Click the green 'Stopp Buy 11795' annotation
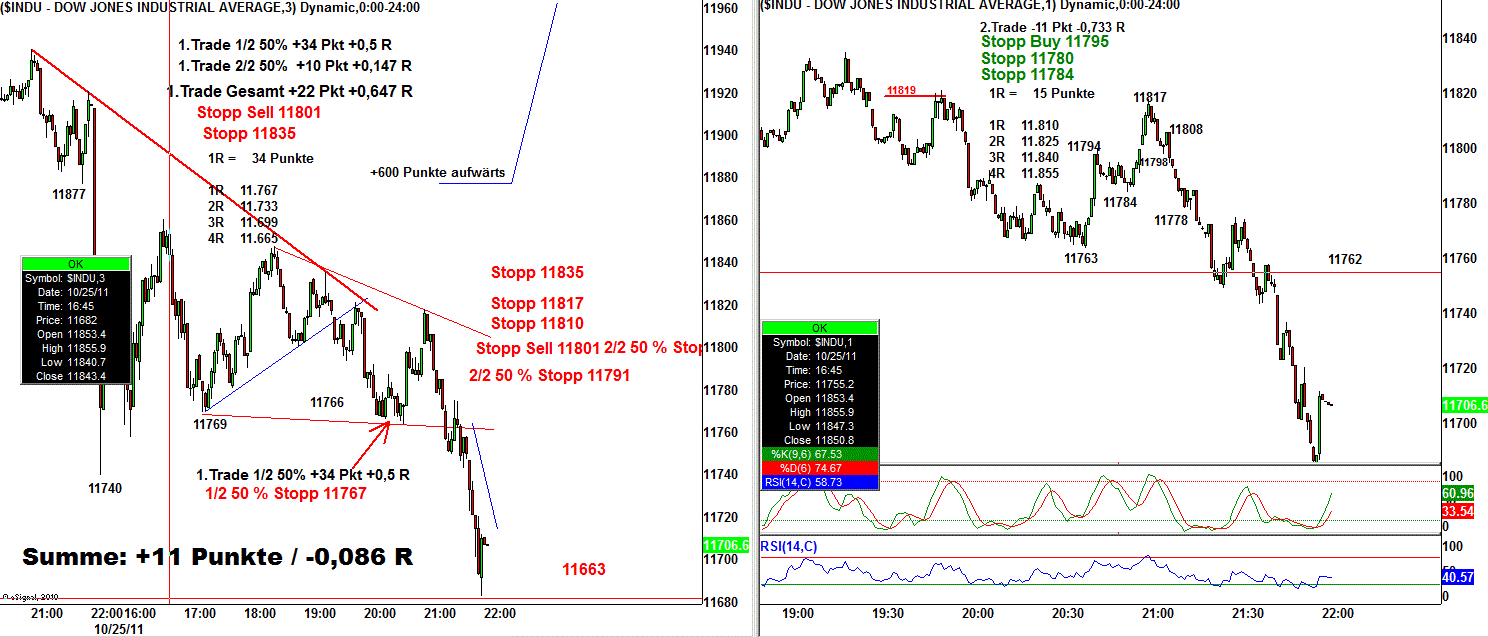 1045,42
